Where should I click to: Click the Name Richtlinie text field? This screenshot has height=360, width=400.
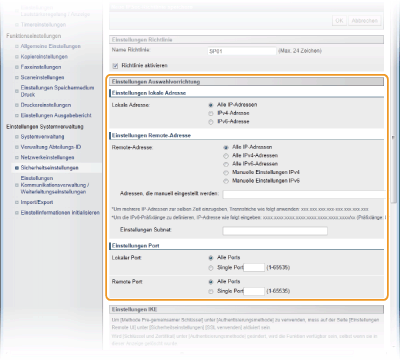point(242,51)
